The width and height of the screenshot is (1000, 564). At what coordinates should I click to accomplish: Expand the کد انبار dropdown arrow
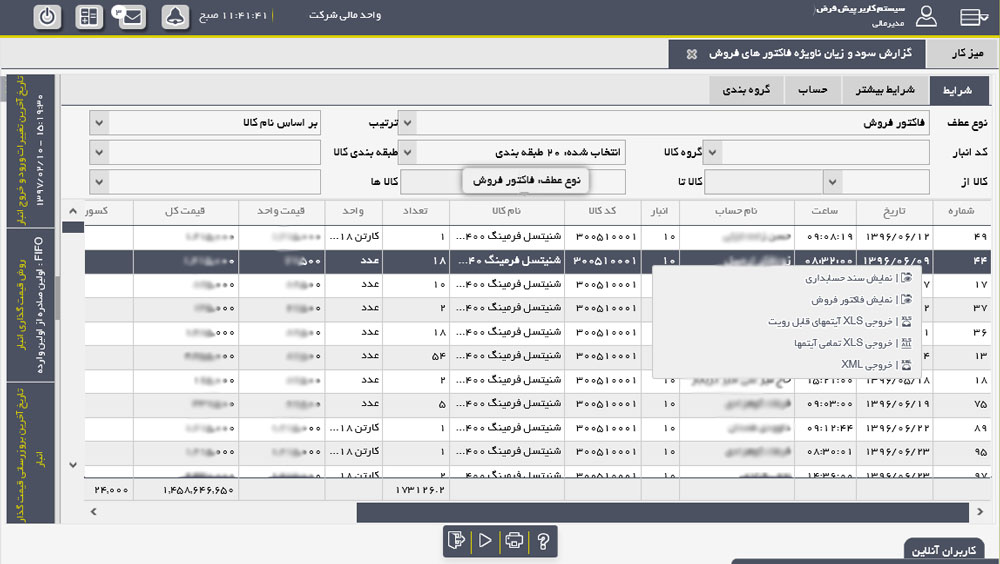(x=712, y=152)
